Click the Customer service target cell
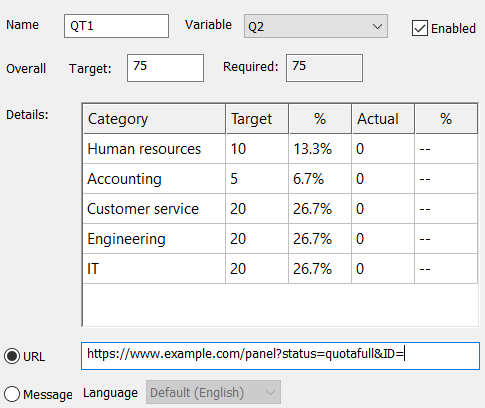 (257, 209)
